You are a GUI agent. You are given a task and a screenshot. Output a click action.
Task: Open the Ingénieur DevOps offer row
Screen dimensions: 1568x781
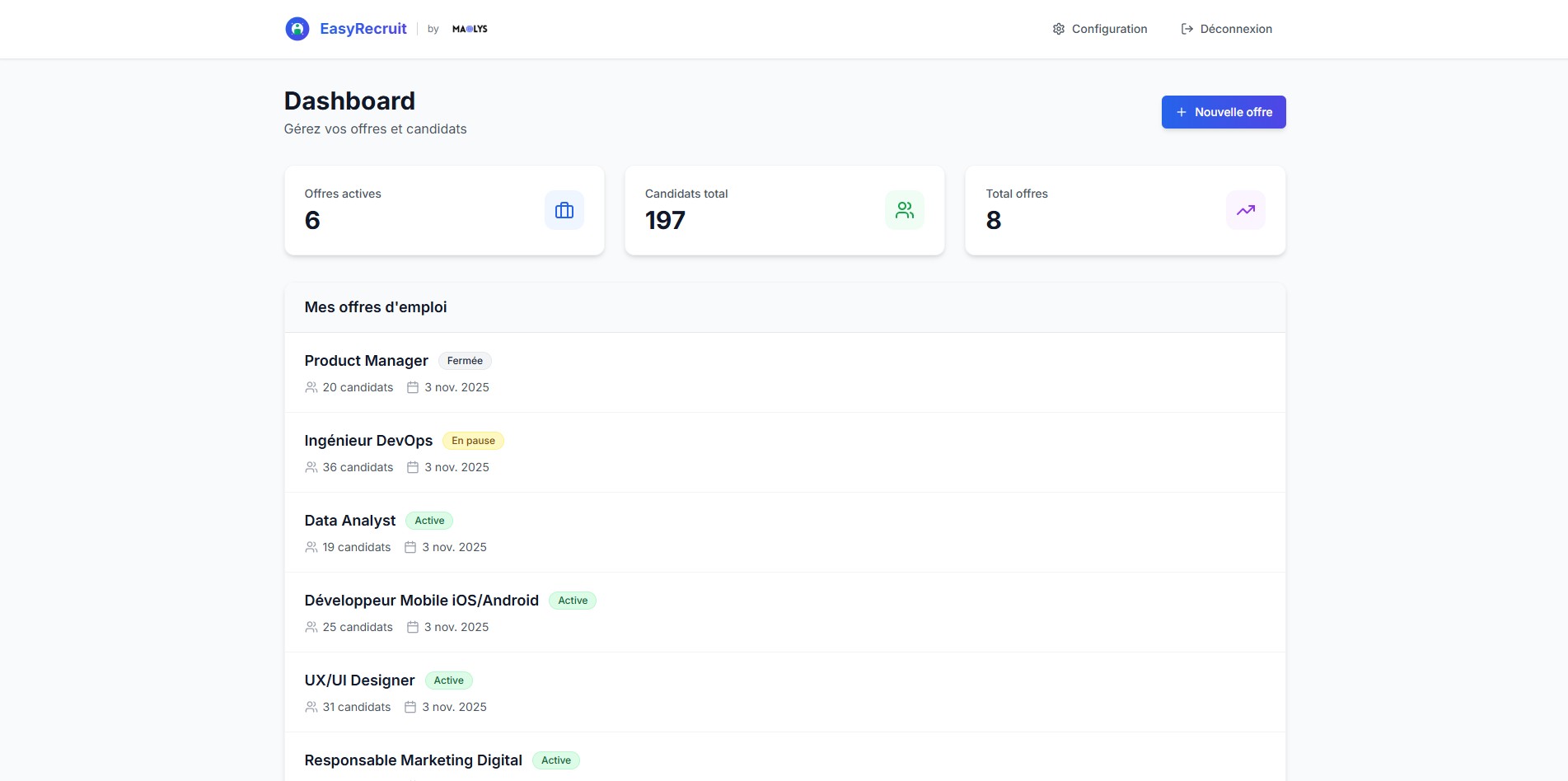point(368,440)
